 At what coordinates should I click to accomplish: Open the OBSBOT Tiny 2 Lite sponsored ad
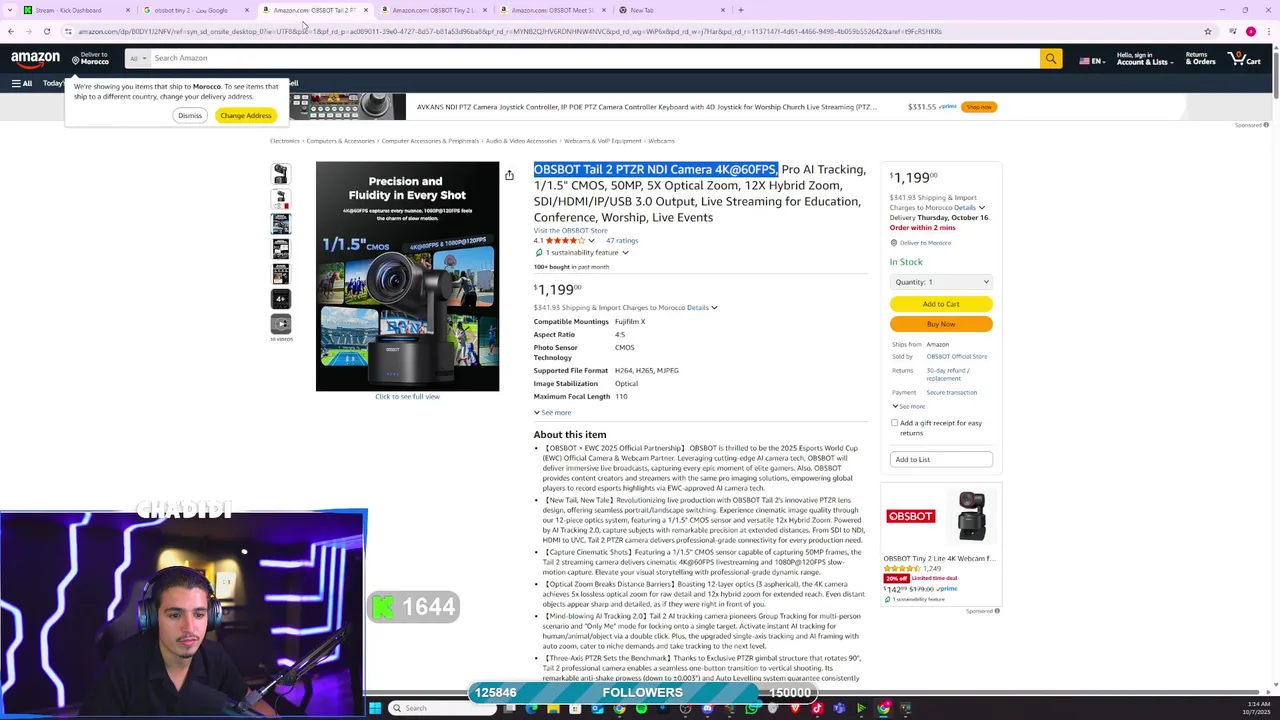coord(941,545)
